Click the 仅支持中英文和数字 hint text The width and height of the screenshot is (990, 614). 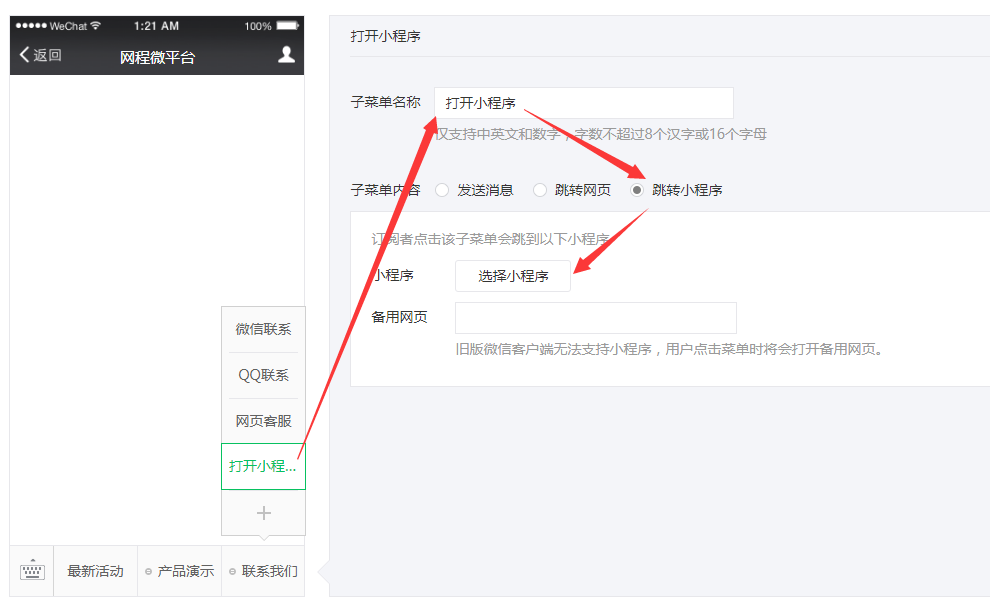[x=601, y=134]
